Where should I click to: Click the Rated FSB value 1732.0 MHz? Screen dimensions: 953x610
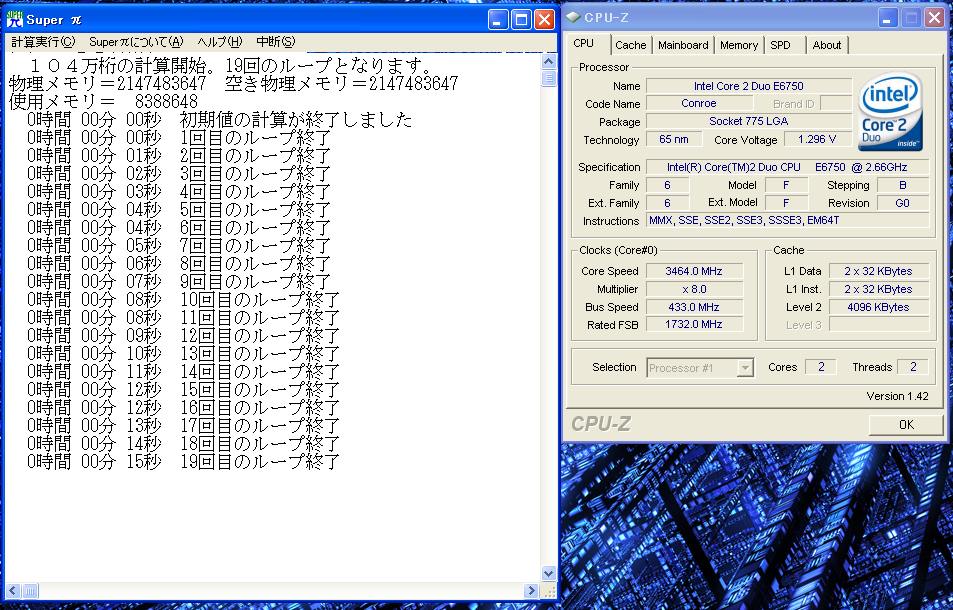(x=694, y=324)
